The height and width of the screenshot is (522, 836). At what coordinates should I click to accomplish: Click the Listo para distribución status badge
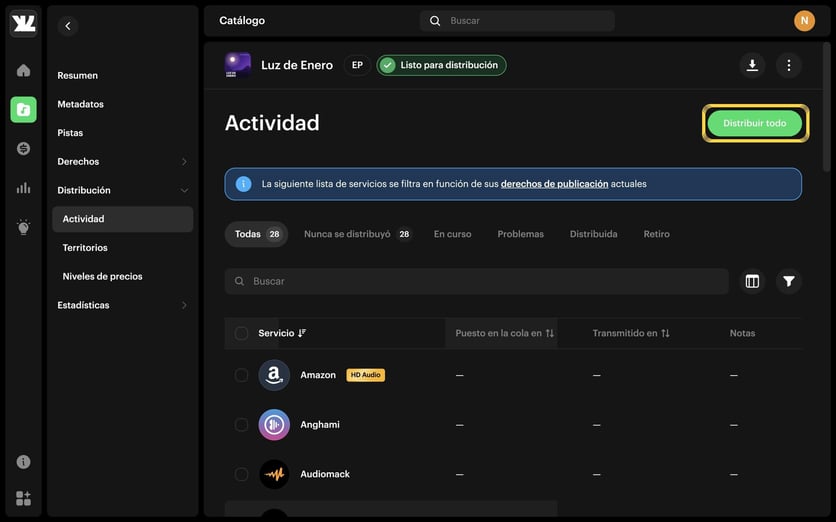441,65
